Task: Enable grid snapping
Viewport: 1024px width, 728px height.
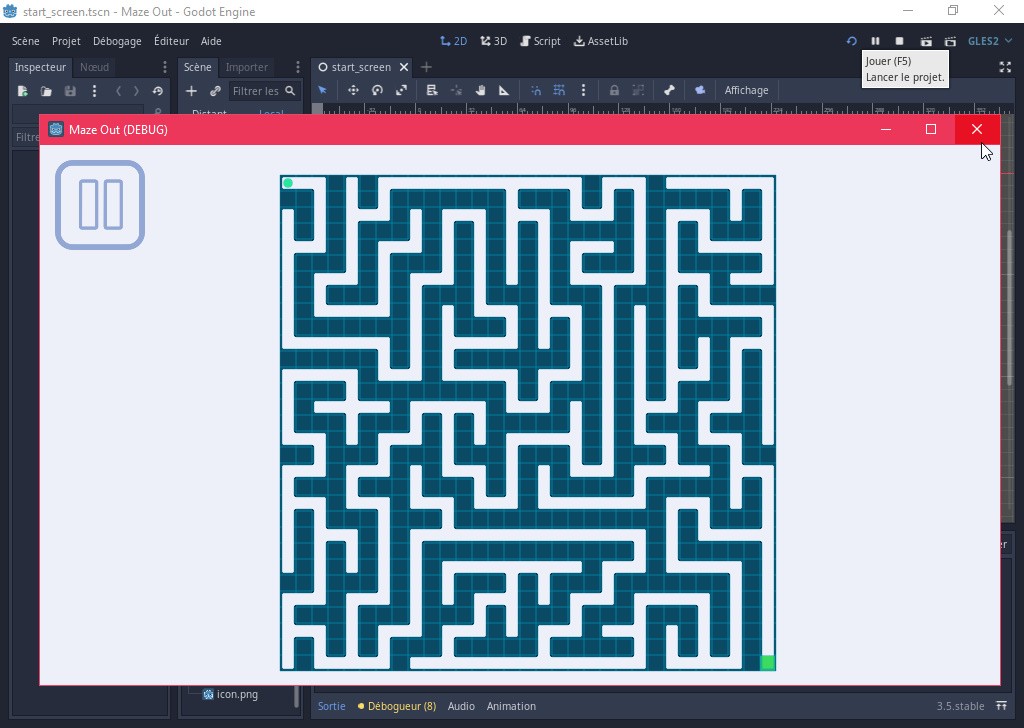Action: pos(560,90)
